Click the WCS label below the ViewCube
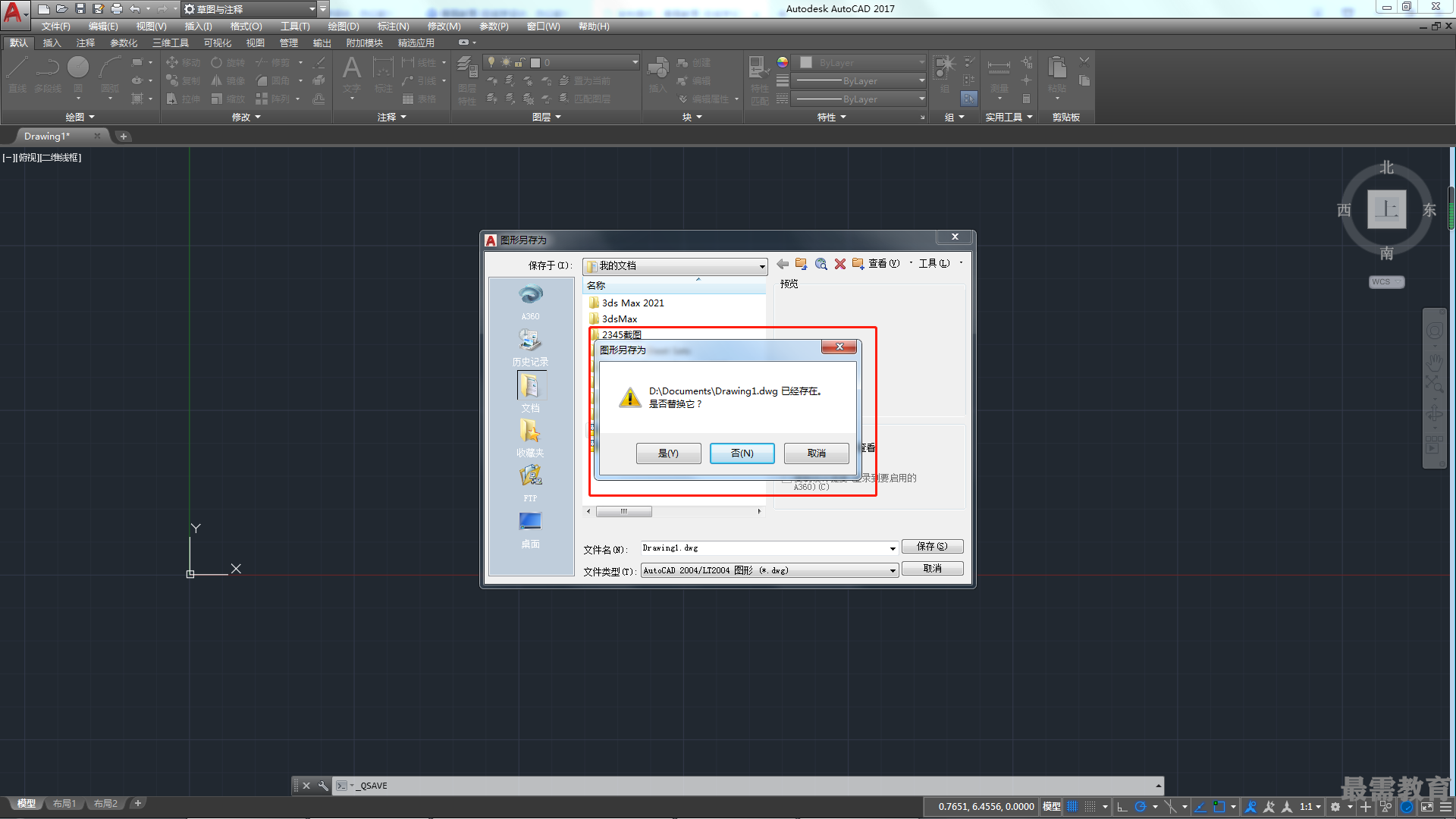 click(x=1386, y=282)
